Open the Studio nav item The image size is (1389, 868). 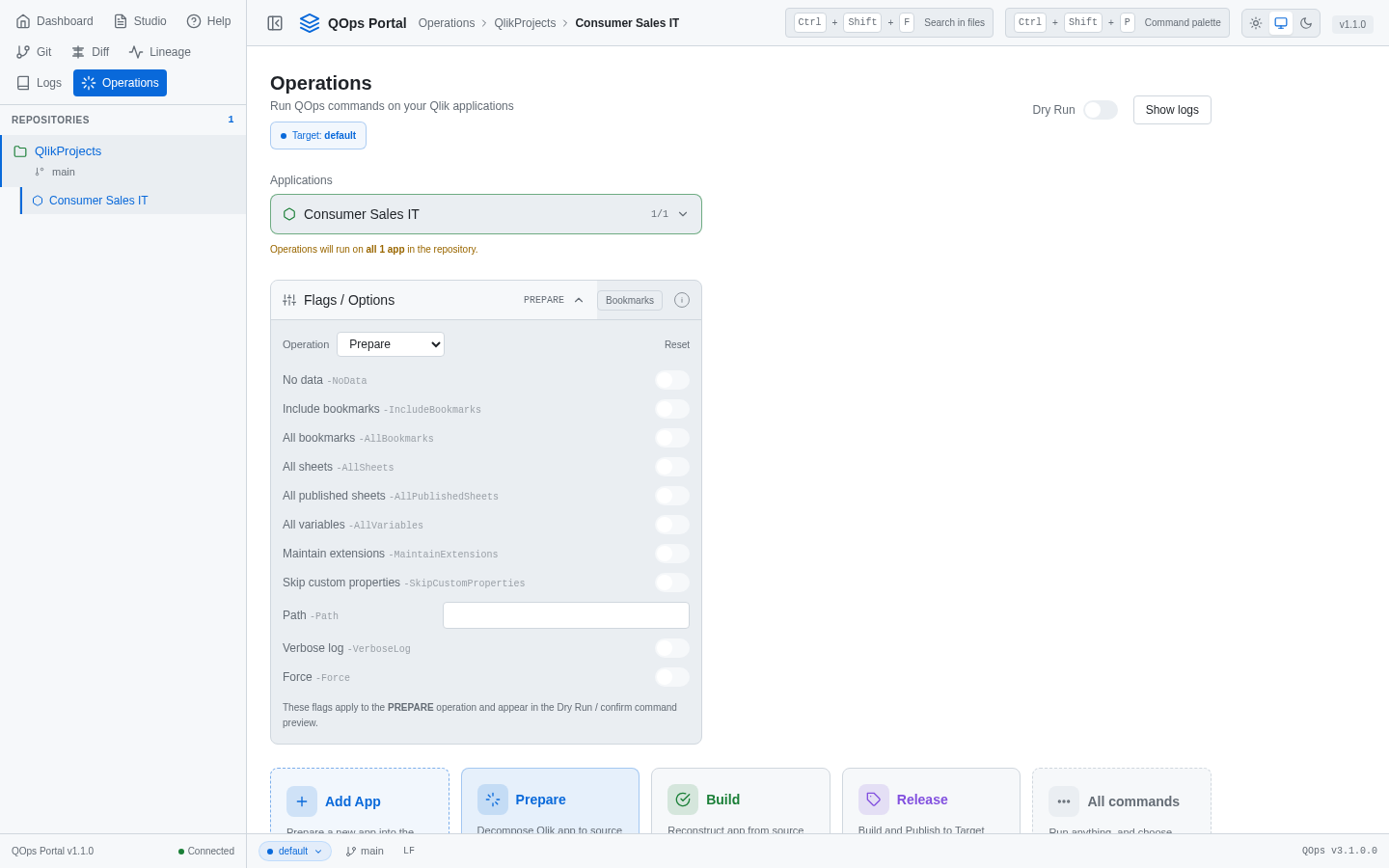pos(140,21)
